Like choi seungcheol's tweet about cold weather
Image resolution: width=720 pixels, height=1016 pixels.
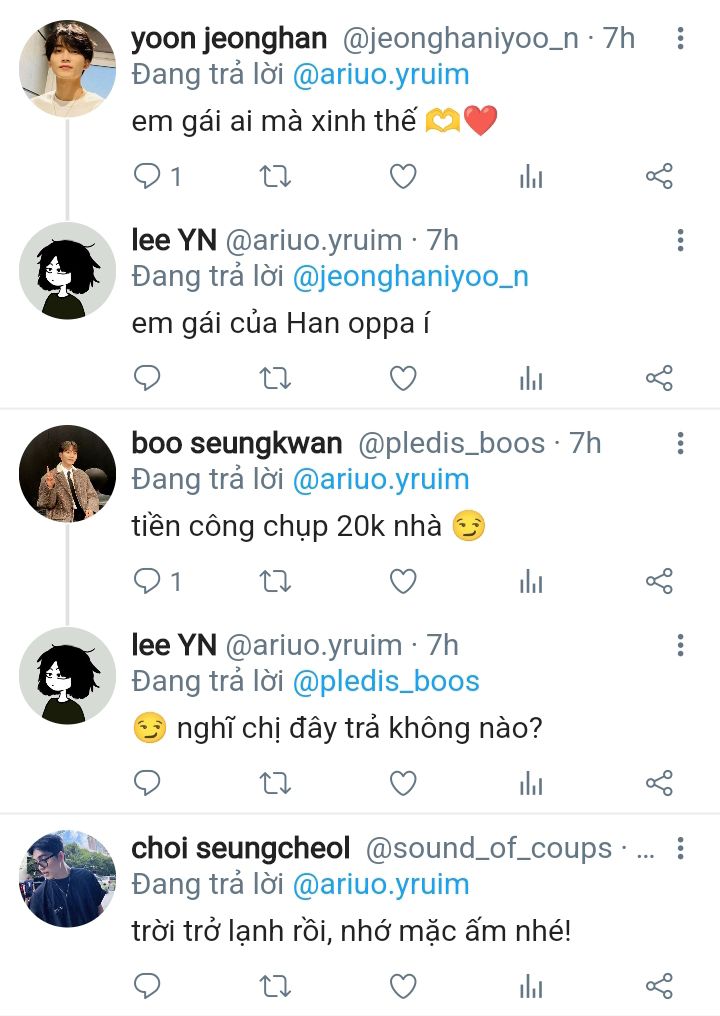[x=402, y=986]
